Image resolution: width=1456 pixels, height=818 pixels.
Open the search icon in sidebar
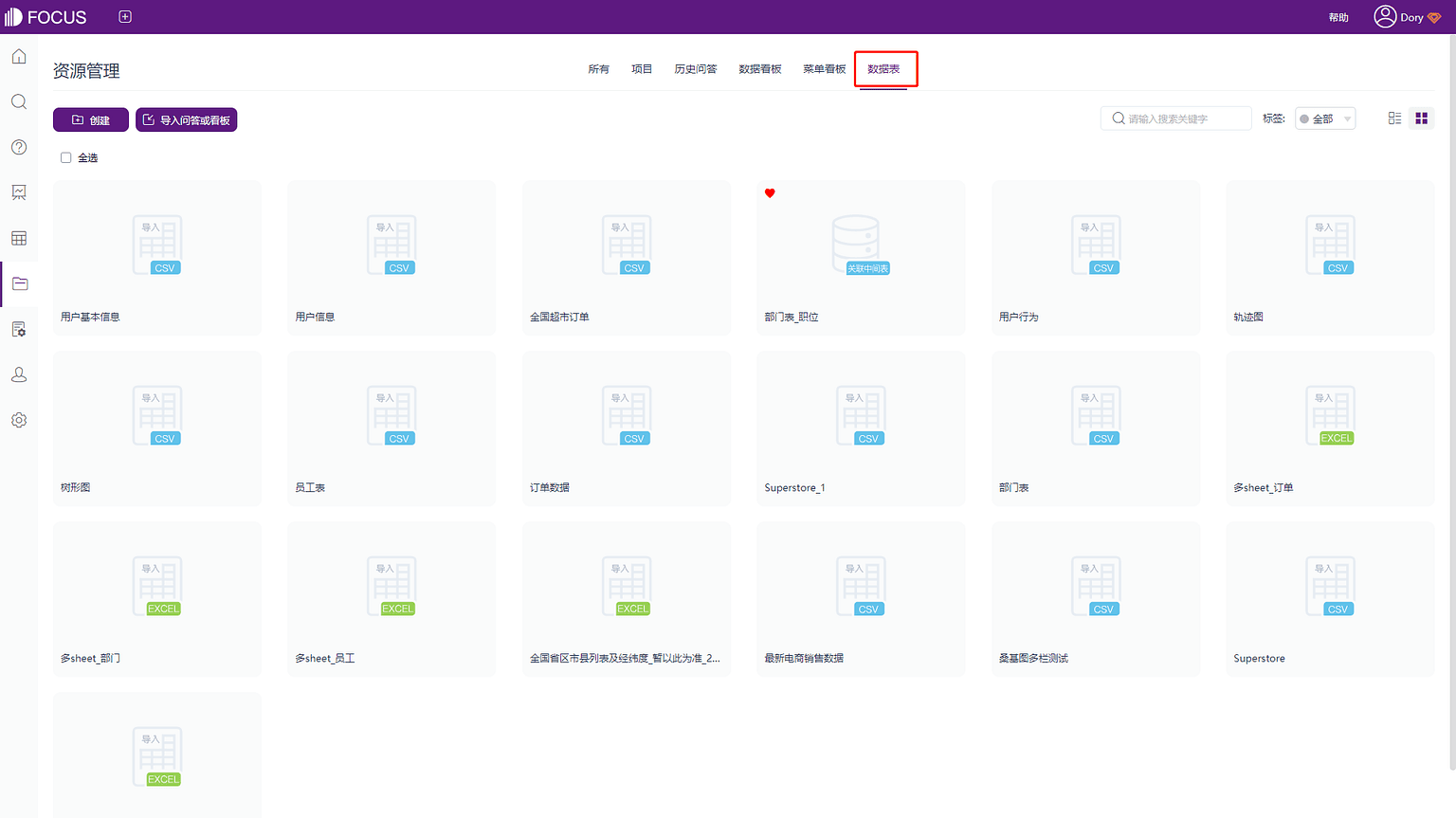[x=19, y=102]
